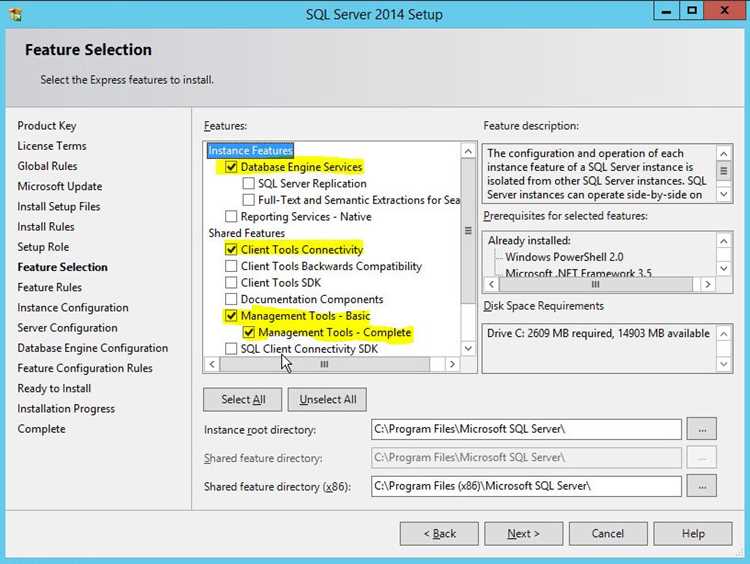Select the Instance Features tree header
The width and height of the screenshot is (750, 564).
[250, 150]
